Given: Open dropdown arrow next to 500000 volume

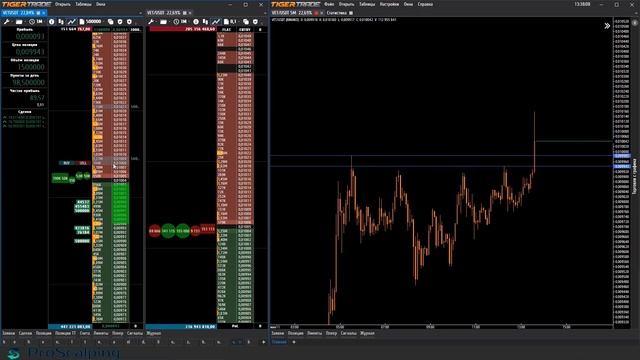Looking at the screenshot, I should [x=104, y=22].
